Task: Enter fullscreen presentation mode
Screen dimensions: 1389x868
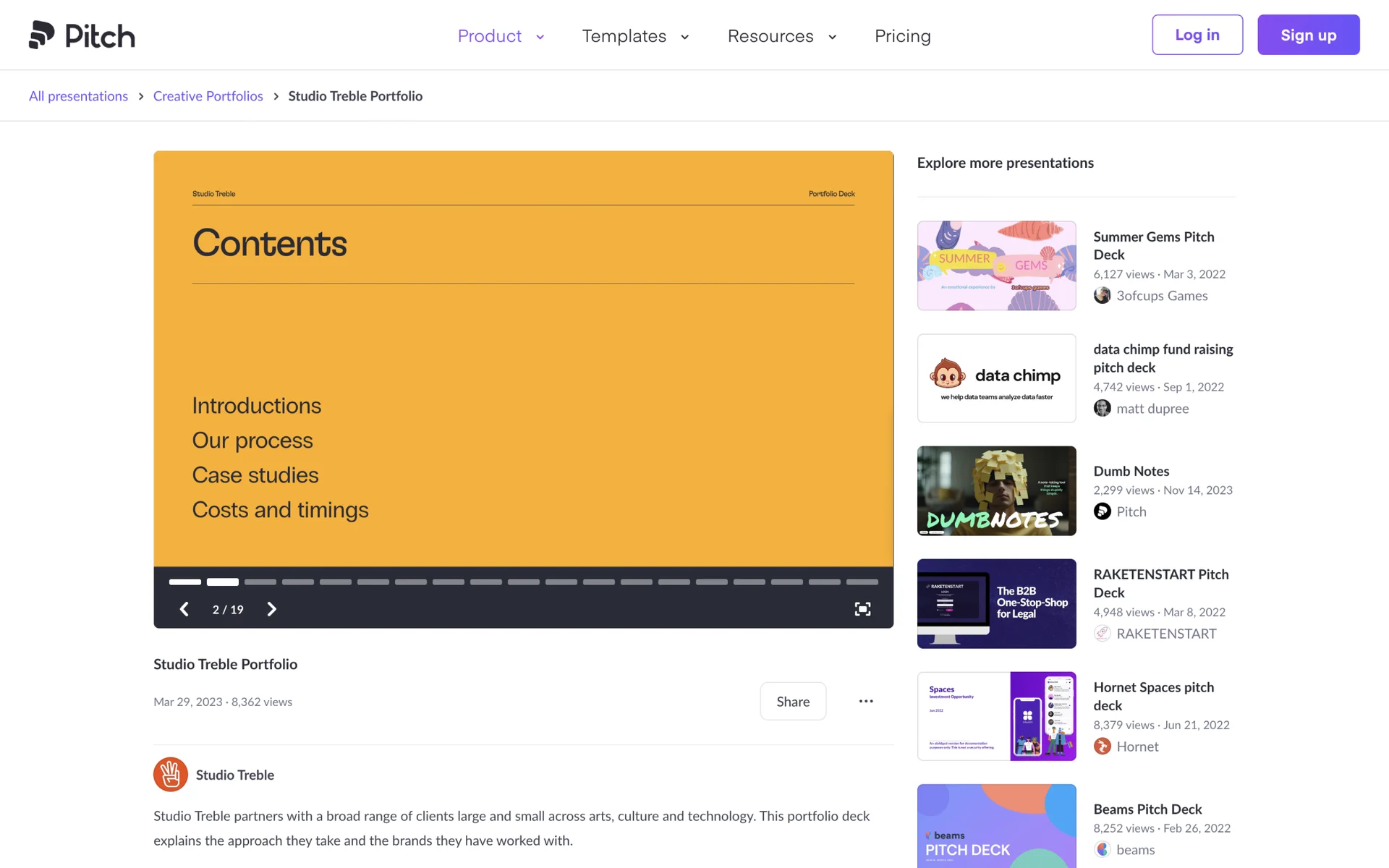Action: 862,609
